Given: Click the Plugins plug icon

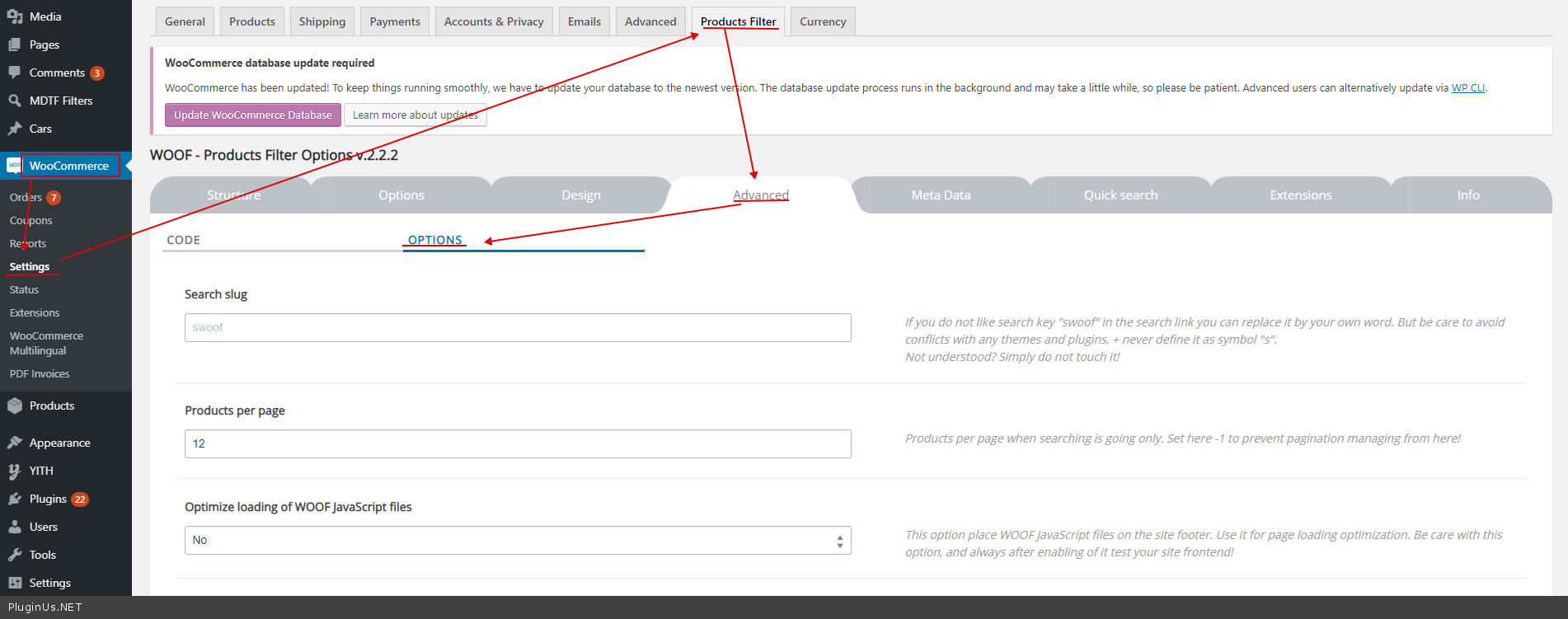Looking at the screenshot, I should (x=15, y=499).
